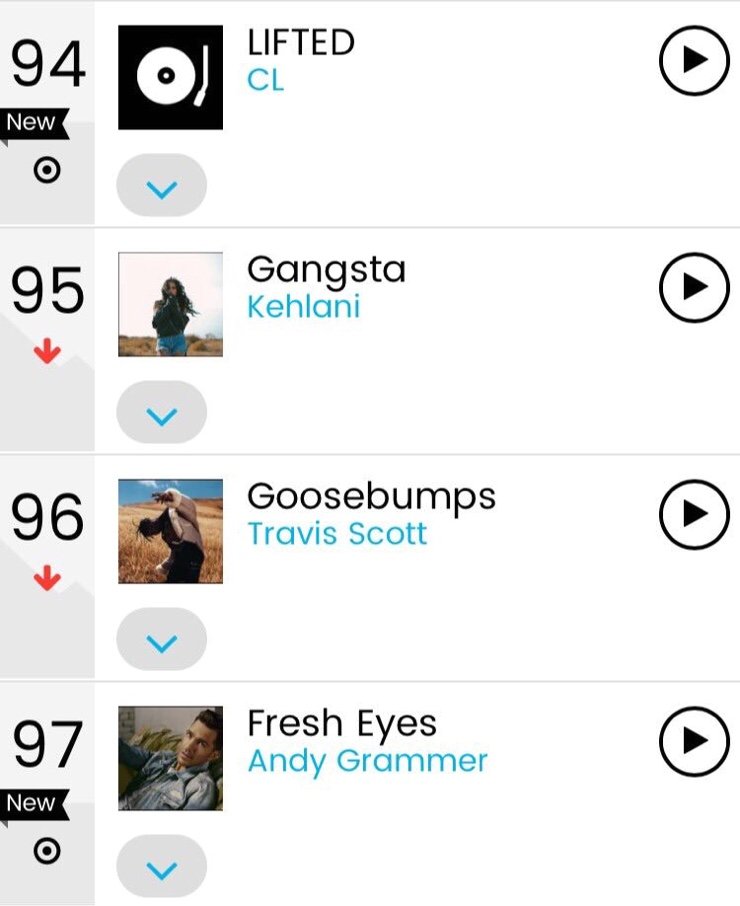
Task: Click the New badge under rank 94
Action: [34, 122]
